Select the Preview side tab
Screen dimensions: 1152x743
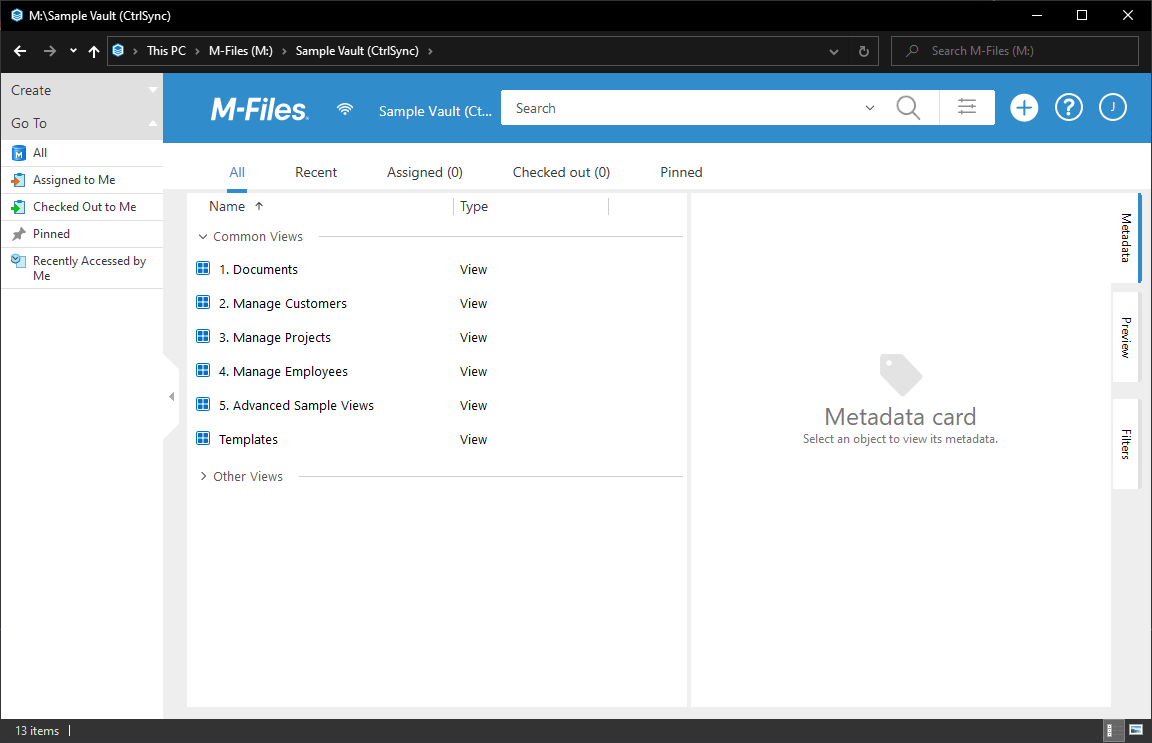(1126, 337)
